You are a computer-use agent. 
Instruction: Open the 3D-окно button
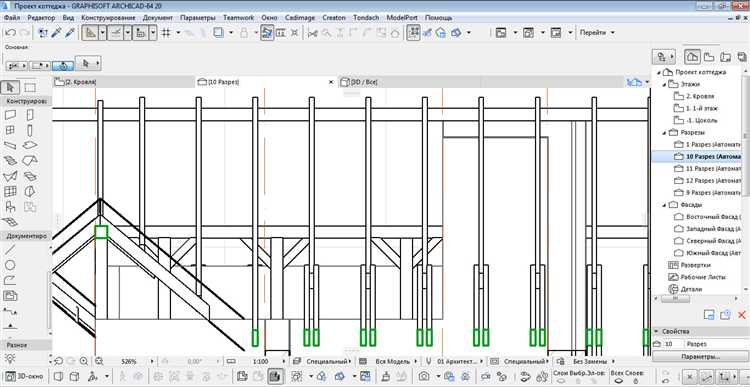(24, 376)
